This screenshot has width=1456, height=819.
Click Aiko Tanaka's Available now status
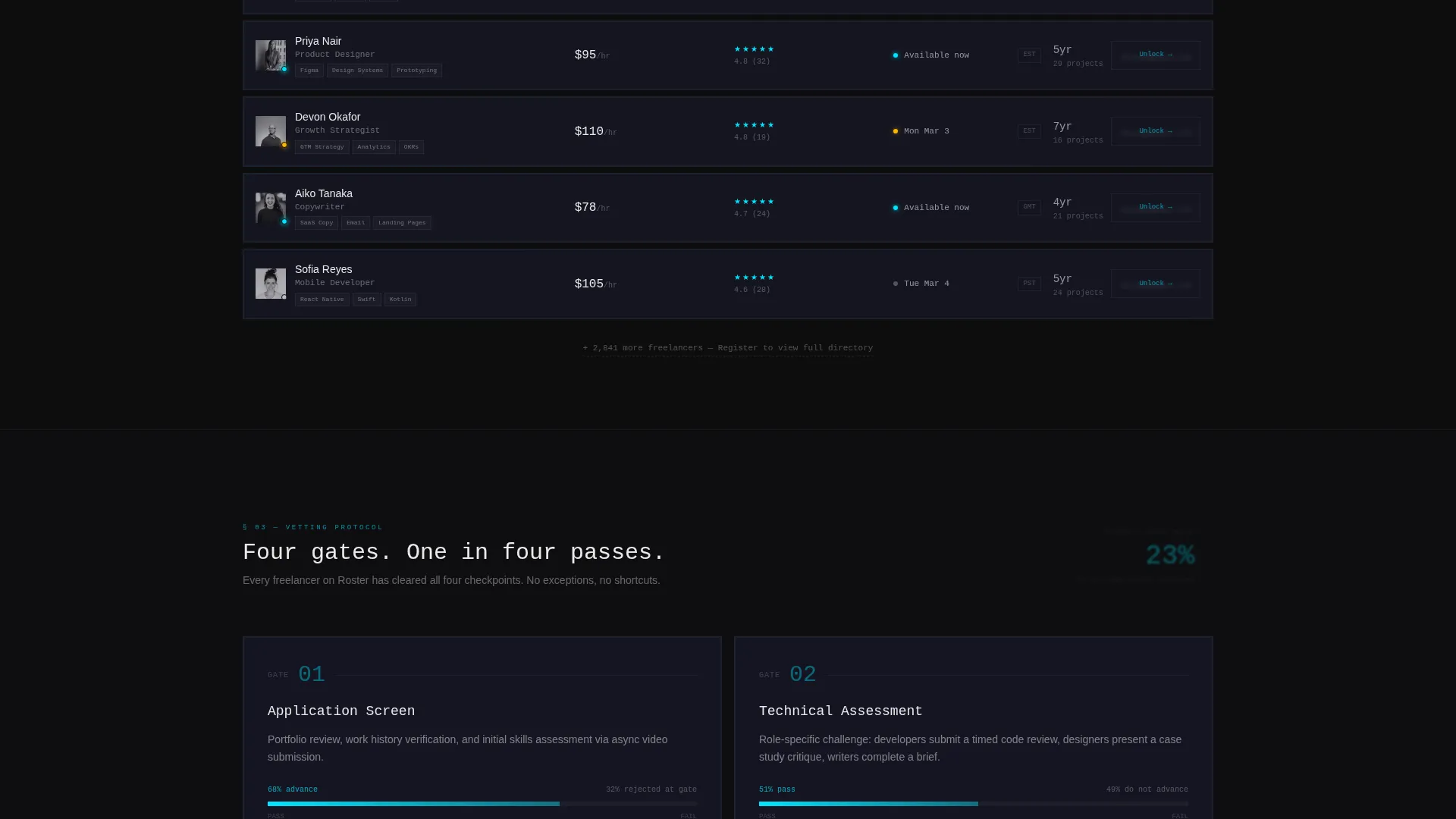pos(931,208)
